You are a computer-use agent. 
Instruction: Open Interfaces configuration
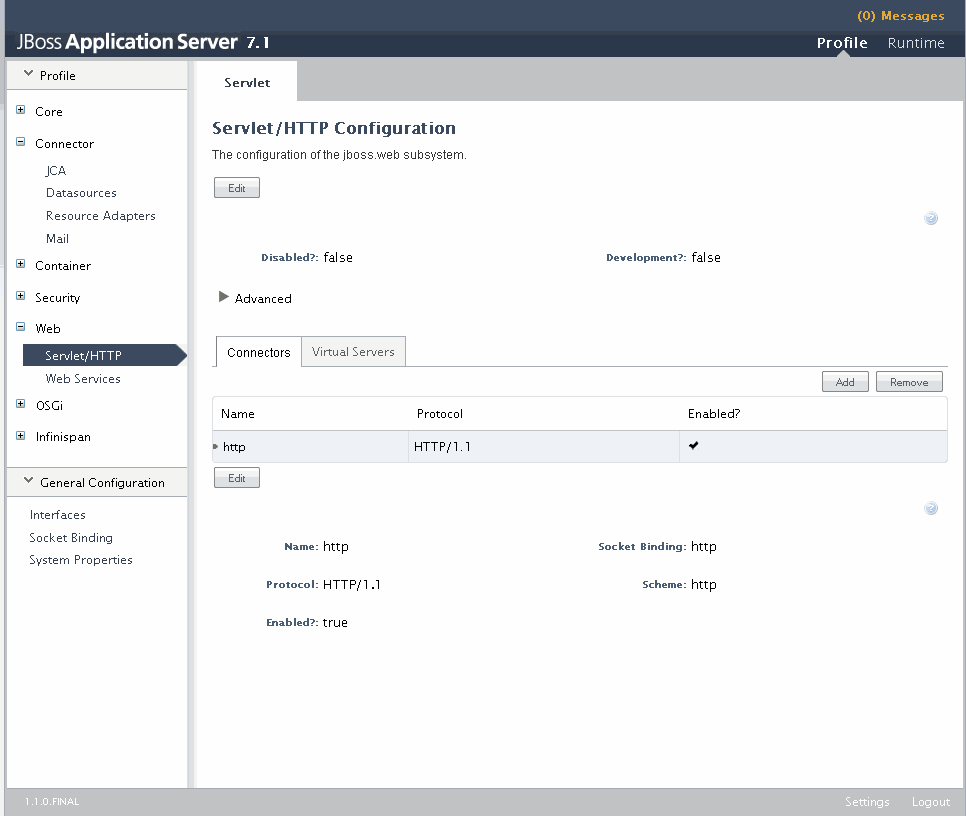(x=57, y=515)
